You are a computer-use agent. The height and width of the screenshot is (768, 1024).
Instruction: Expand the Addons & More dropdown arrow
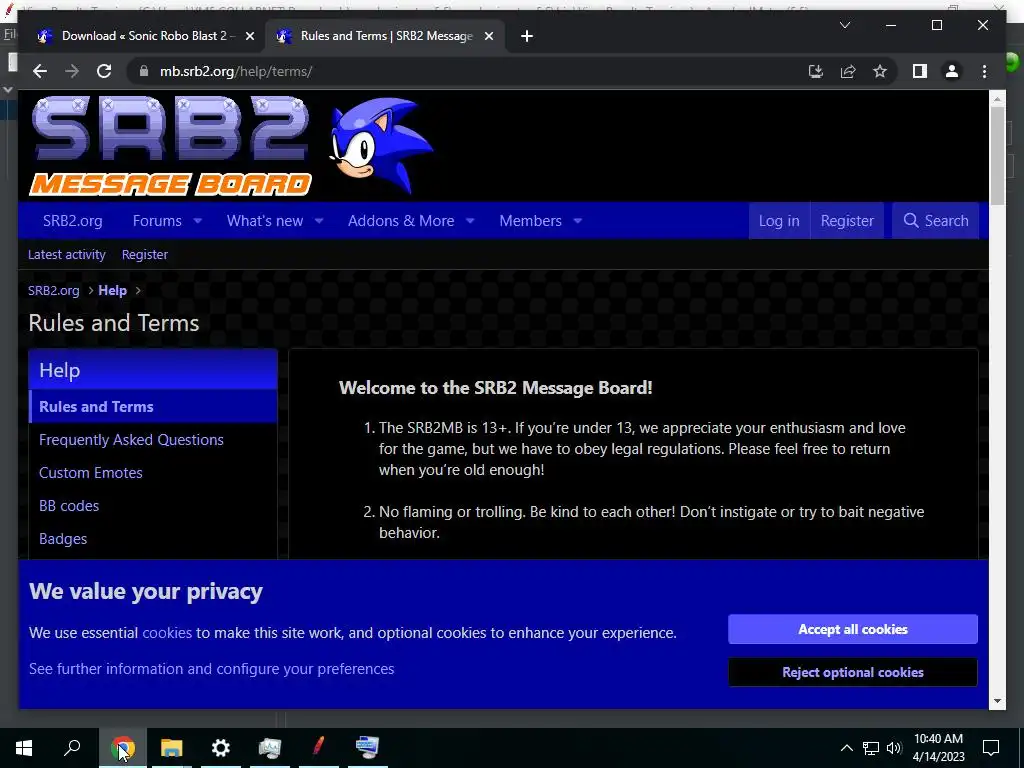coord(470,221)
